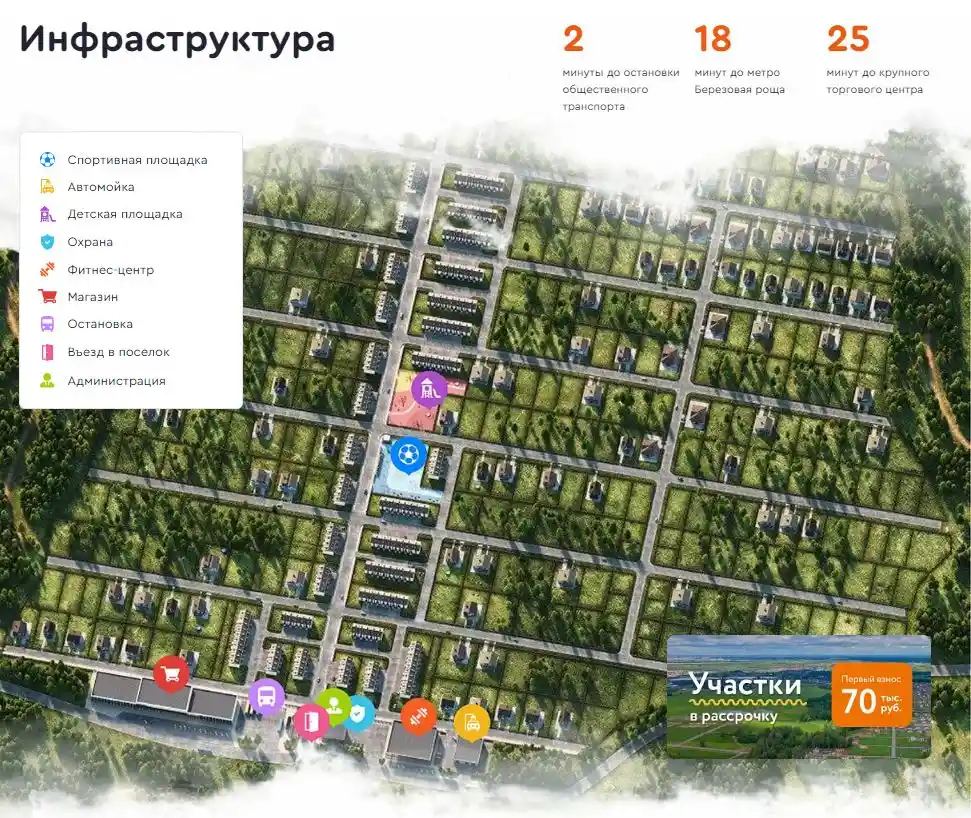Select 'Въезд в поселок' legend entry
Viewport: 971px width, 818px height.
pyautogui.click(x=118, y=352)
